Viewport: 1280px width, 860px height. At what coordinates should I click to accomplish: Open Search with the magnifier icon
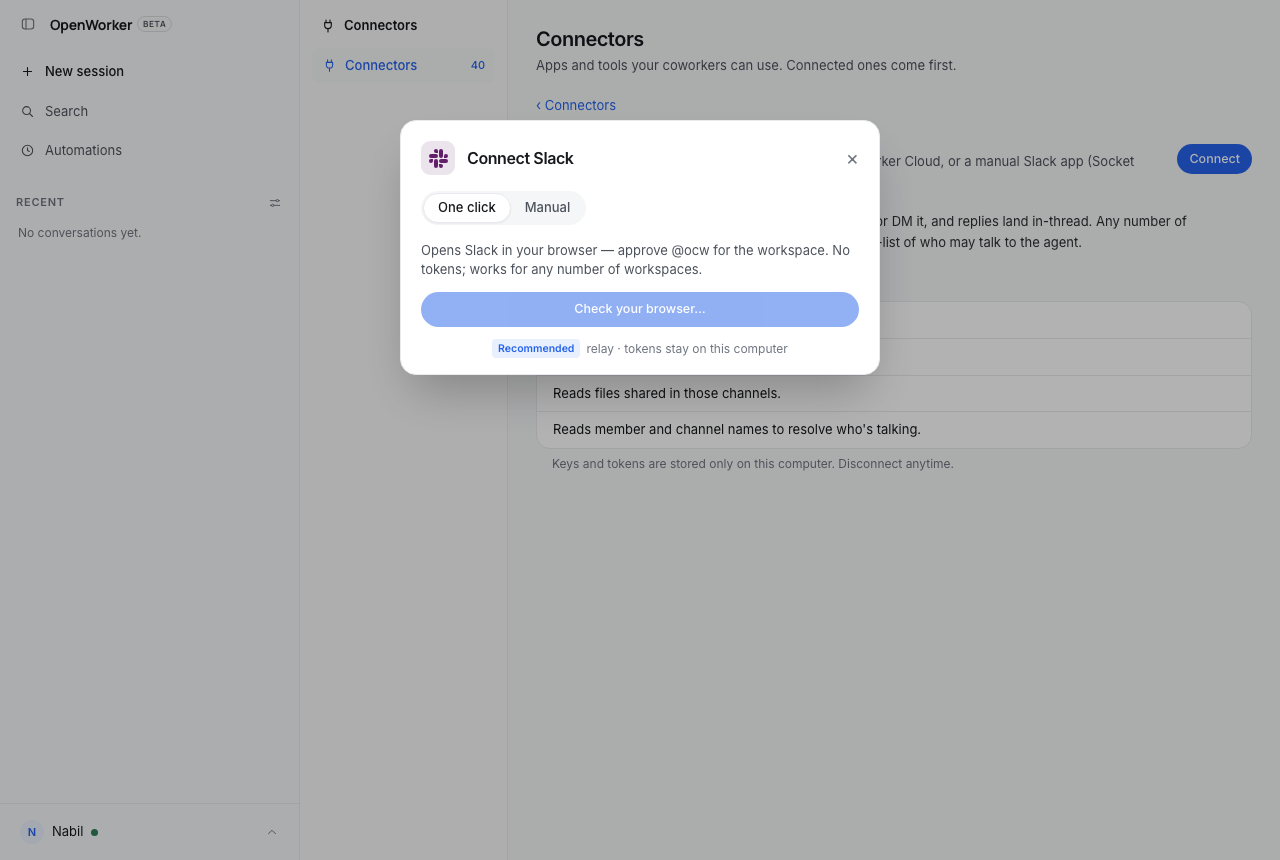(27, 112)
